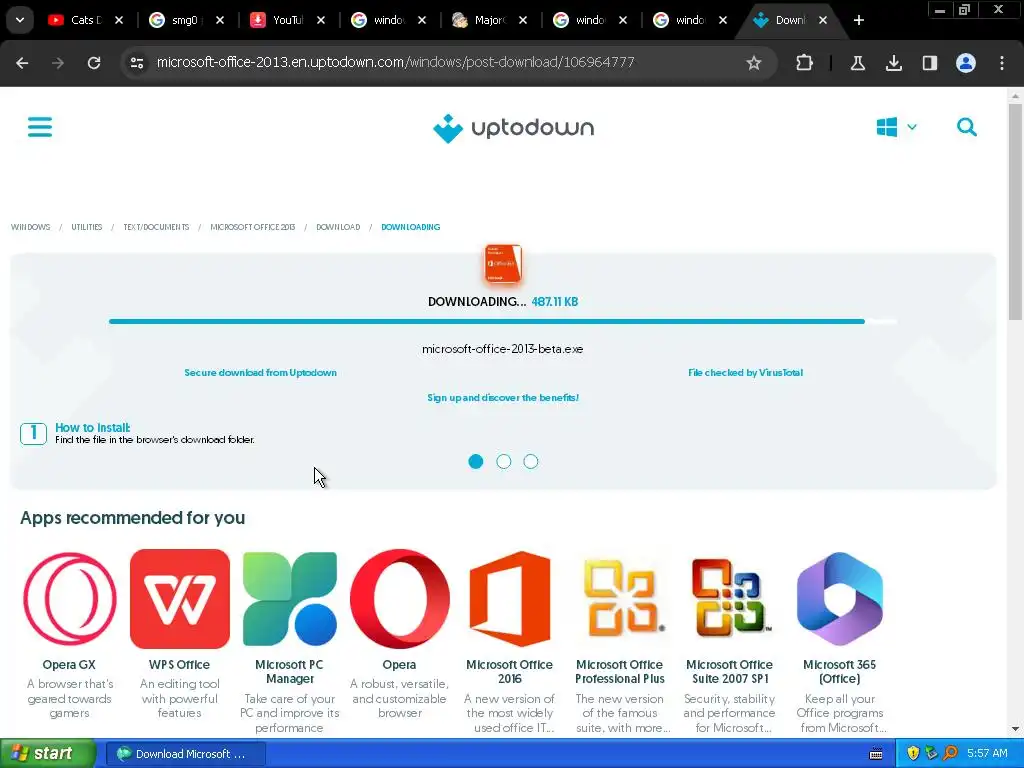Open DOWNLOAD breadcrumb link
1024x768 pixels.
coord(338,227)
